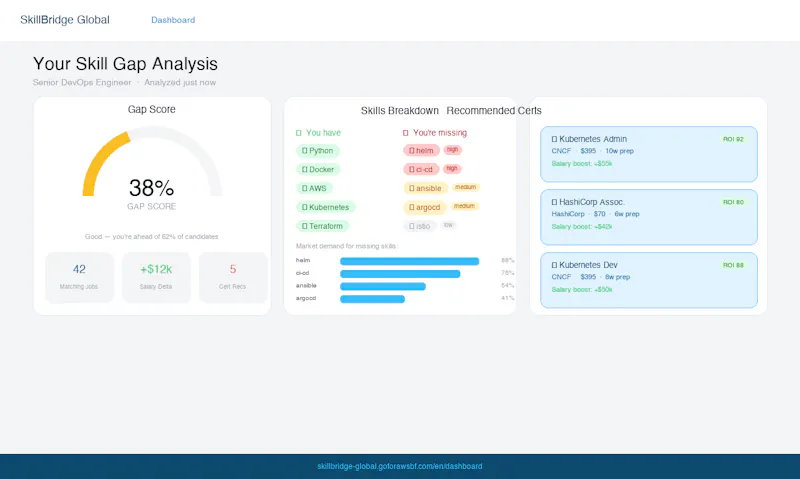Click the low badge next to istio
The image size is (800, 479).
[x=448, y=225]
